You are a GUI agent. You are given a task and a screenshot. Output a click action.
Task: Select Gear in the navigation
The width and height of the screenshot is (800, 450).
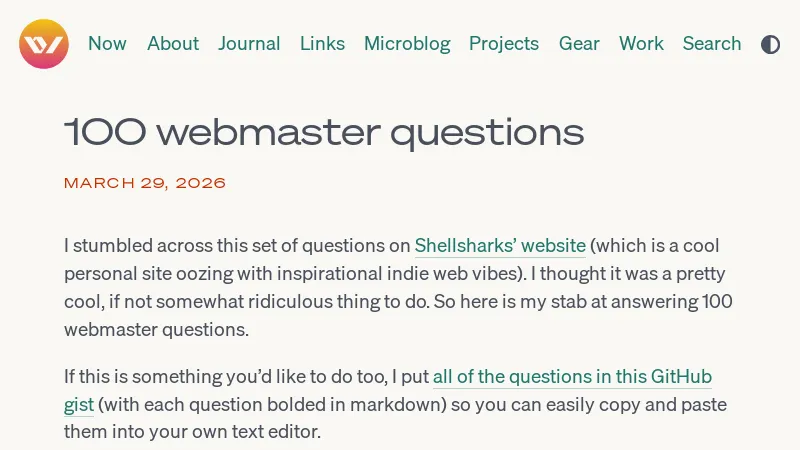pyautogui.click(x=579, y=44)
